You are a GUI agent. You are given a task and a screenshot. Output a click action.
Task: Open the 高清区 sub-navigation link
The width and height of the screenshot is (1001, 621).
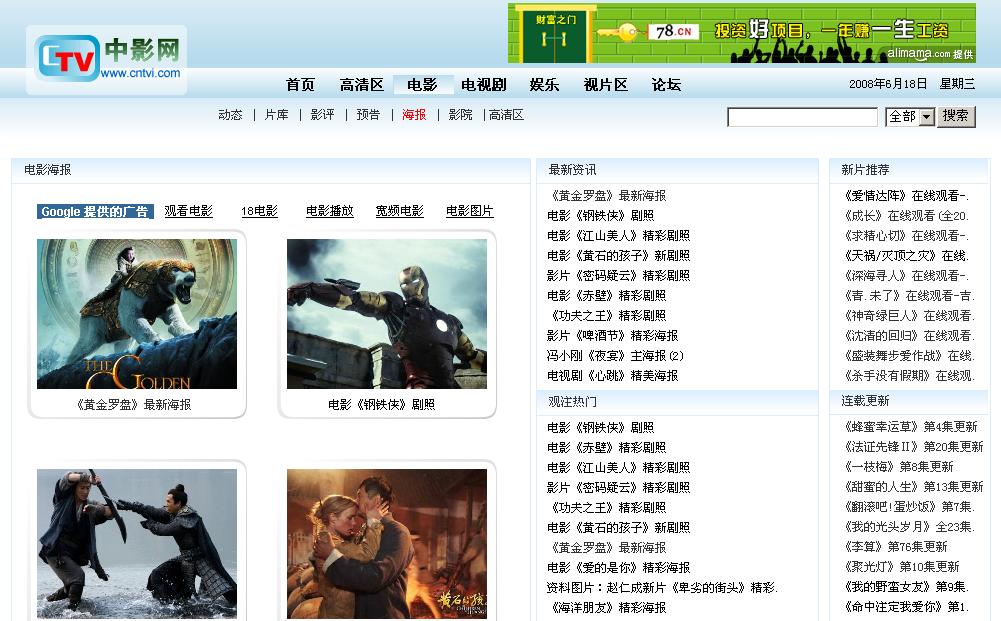[506, 115]
